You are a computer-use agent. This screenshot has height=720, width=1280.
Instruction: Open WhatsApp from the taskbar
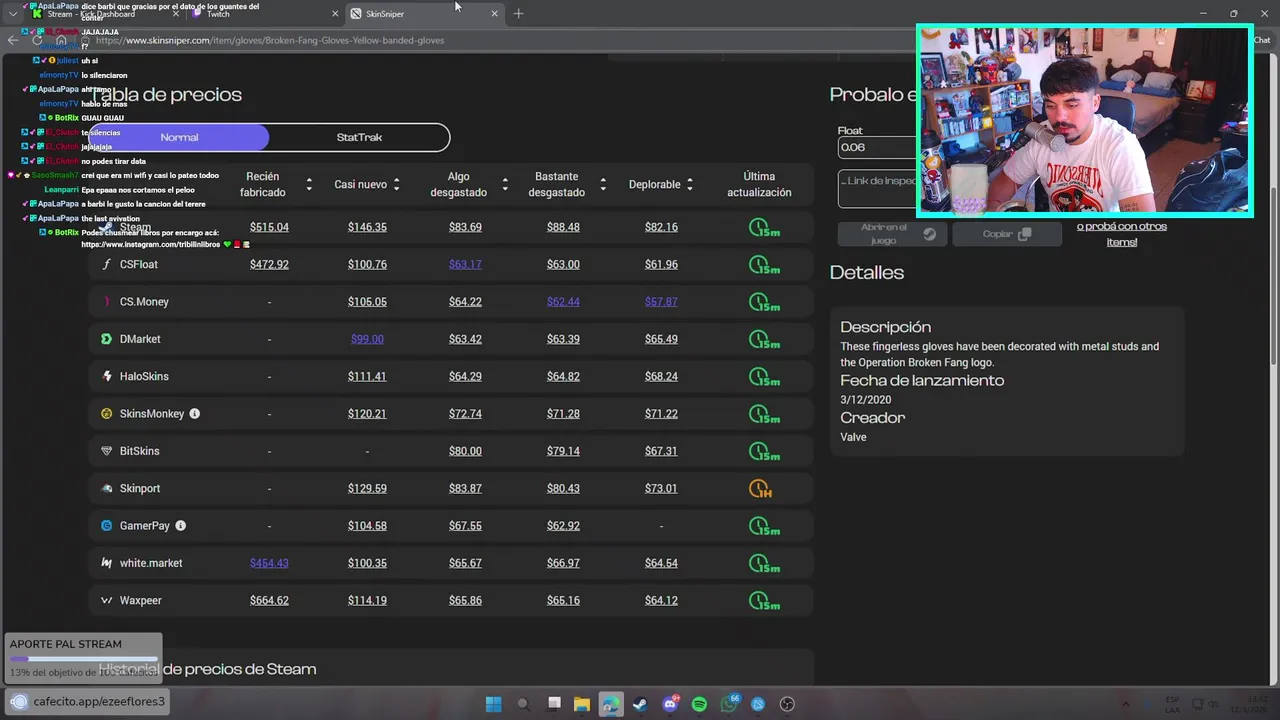pyautogui.click(x=729, y=704)
